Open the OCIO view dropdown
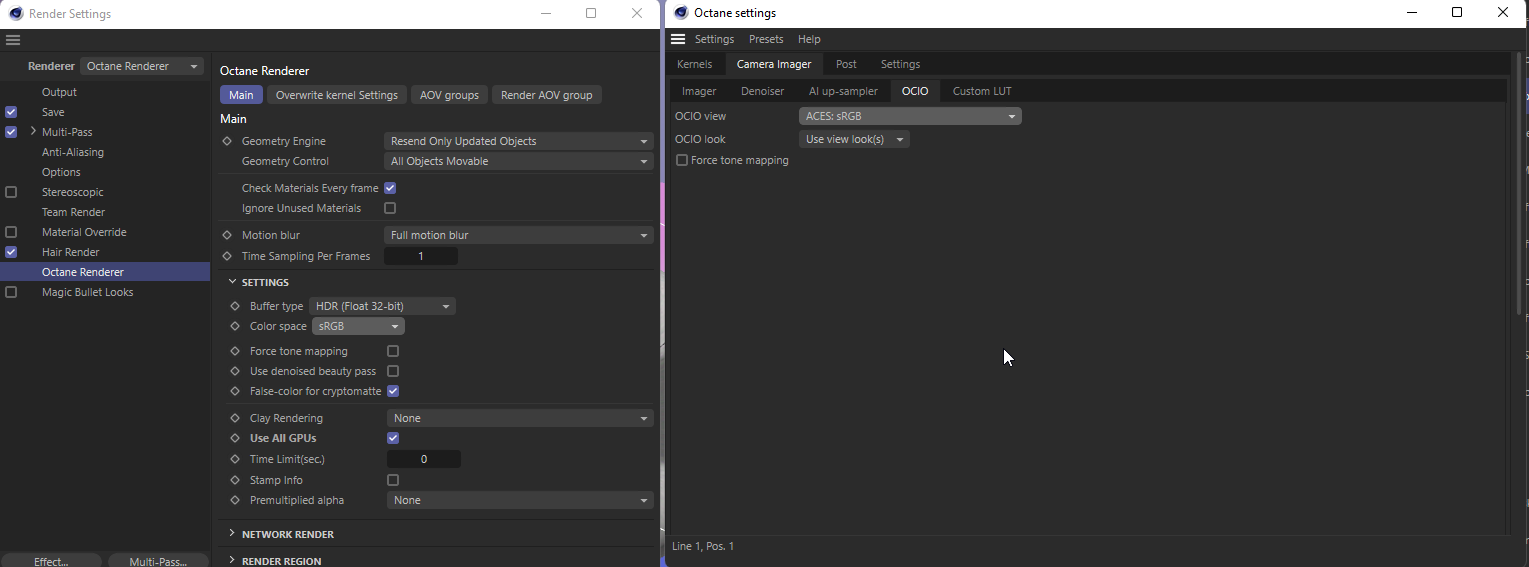This screenshot has height=567, width=1529. tap(910, 116)
